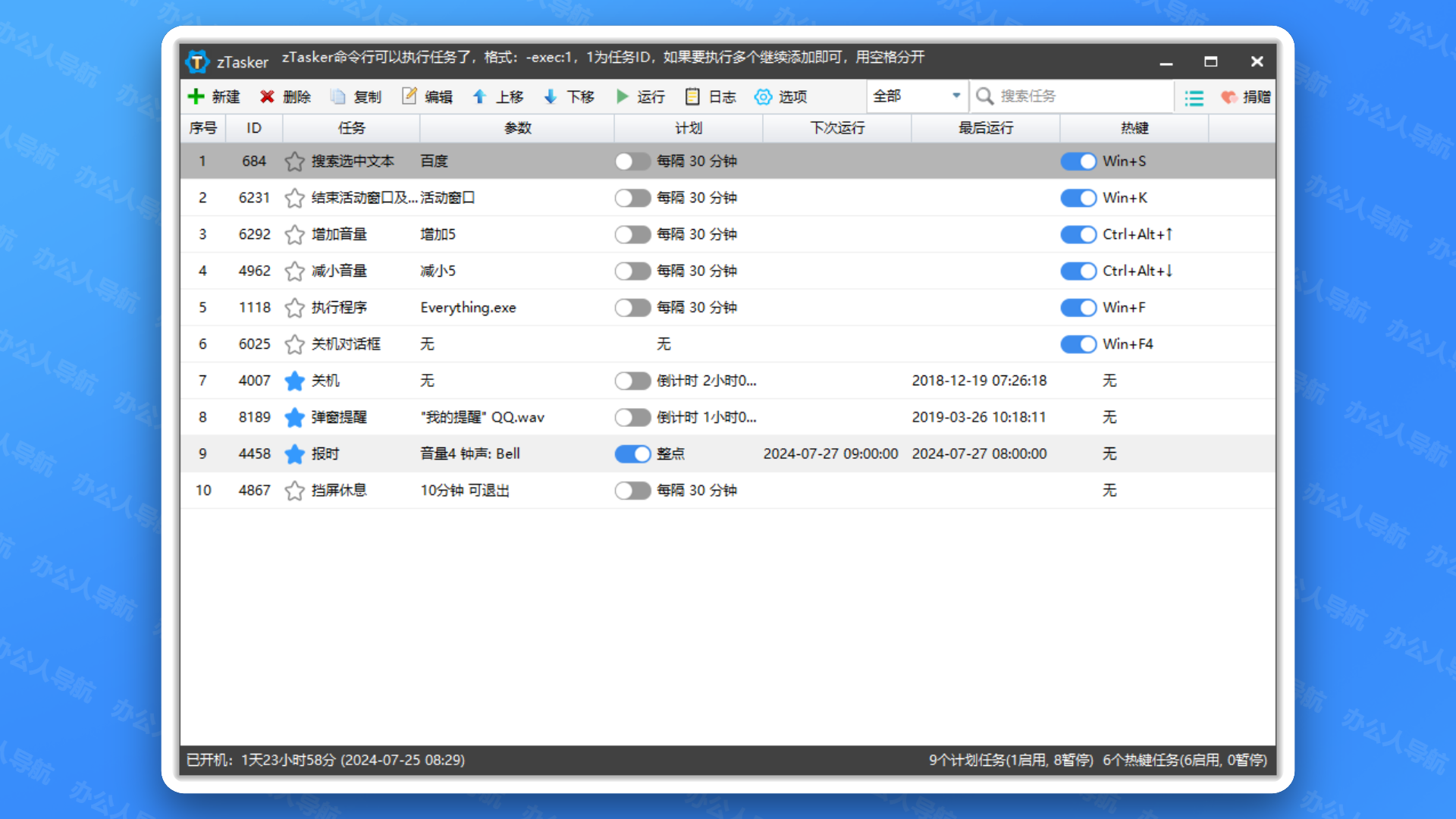Image resolution: width=1456 pixels, height=819 pixels.
Task: Sort by the 计划 column header
Action: (689, 128)
